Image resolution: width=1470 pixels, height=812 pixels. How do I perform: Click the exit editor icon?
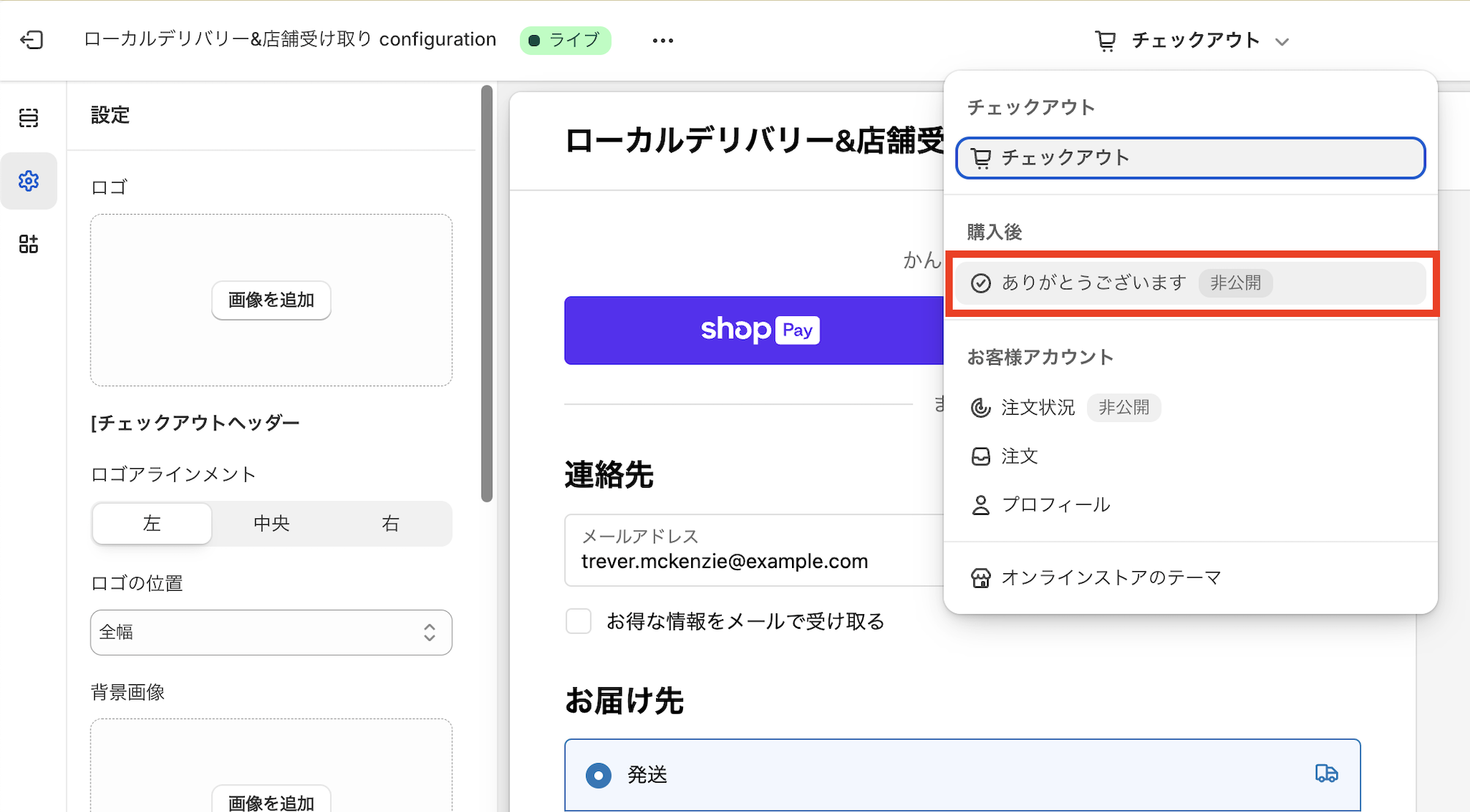pos(31,39)
